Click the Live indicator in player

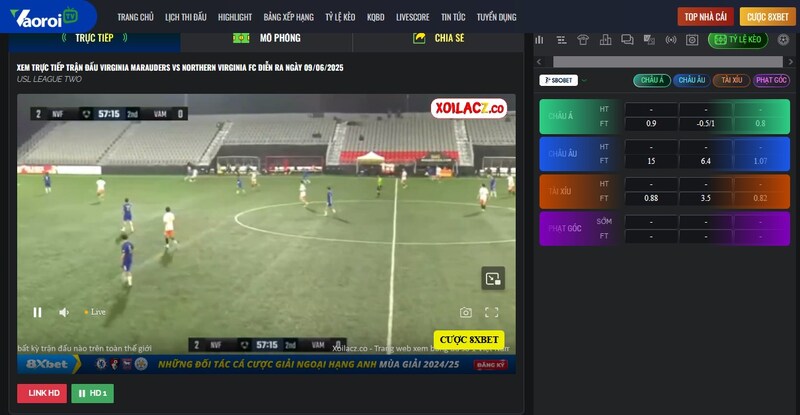(95, 312)
